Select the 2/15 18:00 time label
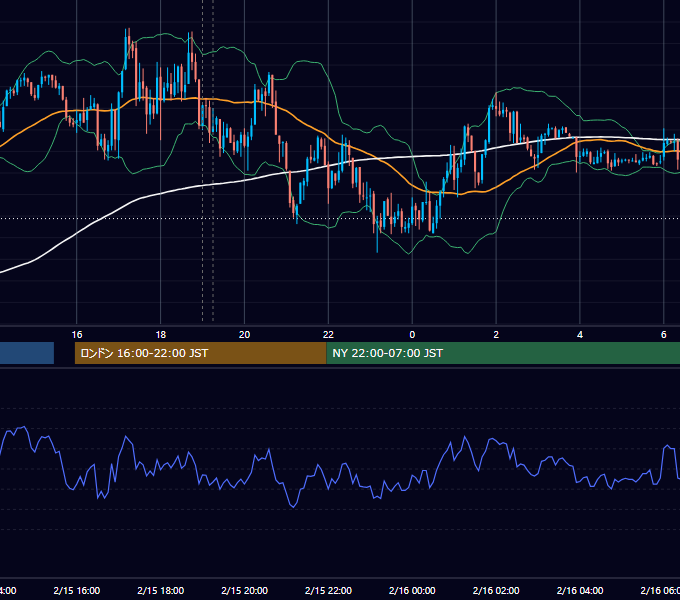Screen dimensions: 680x600 (x=160, y=590)
